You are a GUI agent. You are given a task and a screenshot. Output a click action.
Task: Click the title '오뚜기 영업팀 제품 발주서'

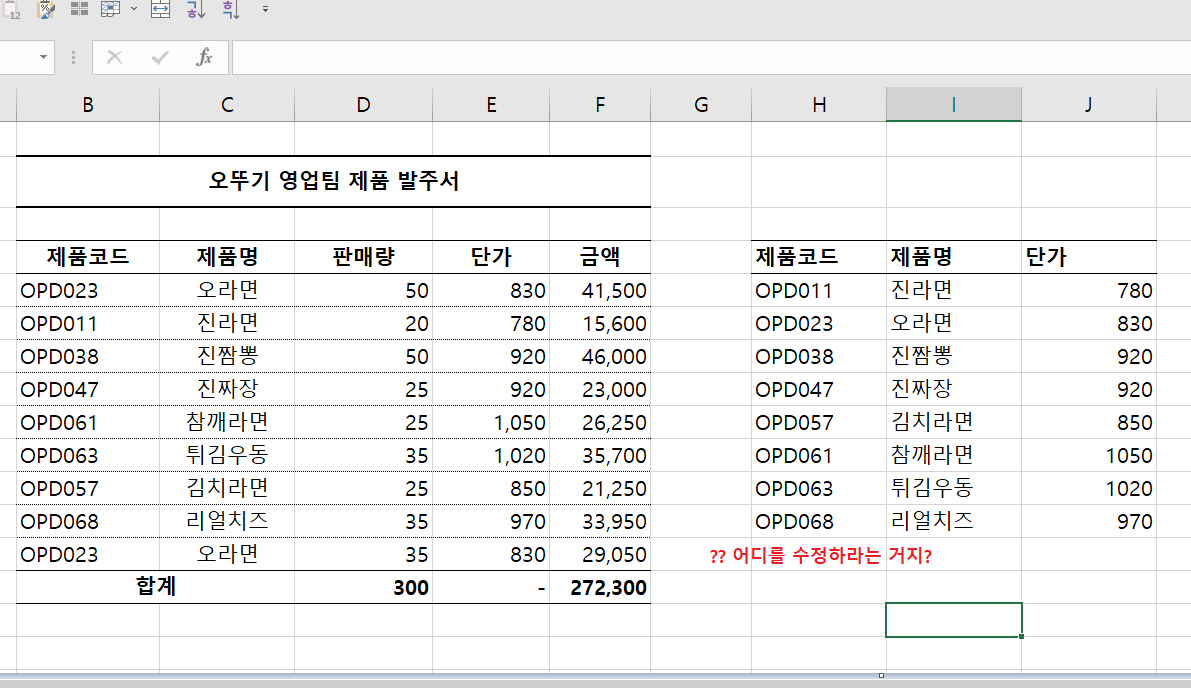tap(333, 181)
